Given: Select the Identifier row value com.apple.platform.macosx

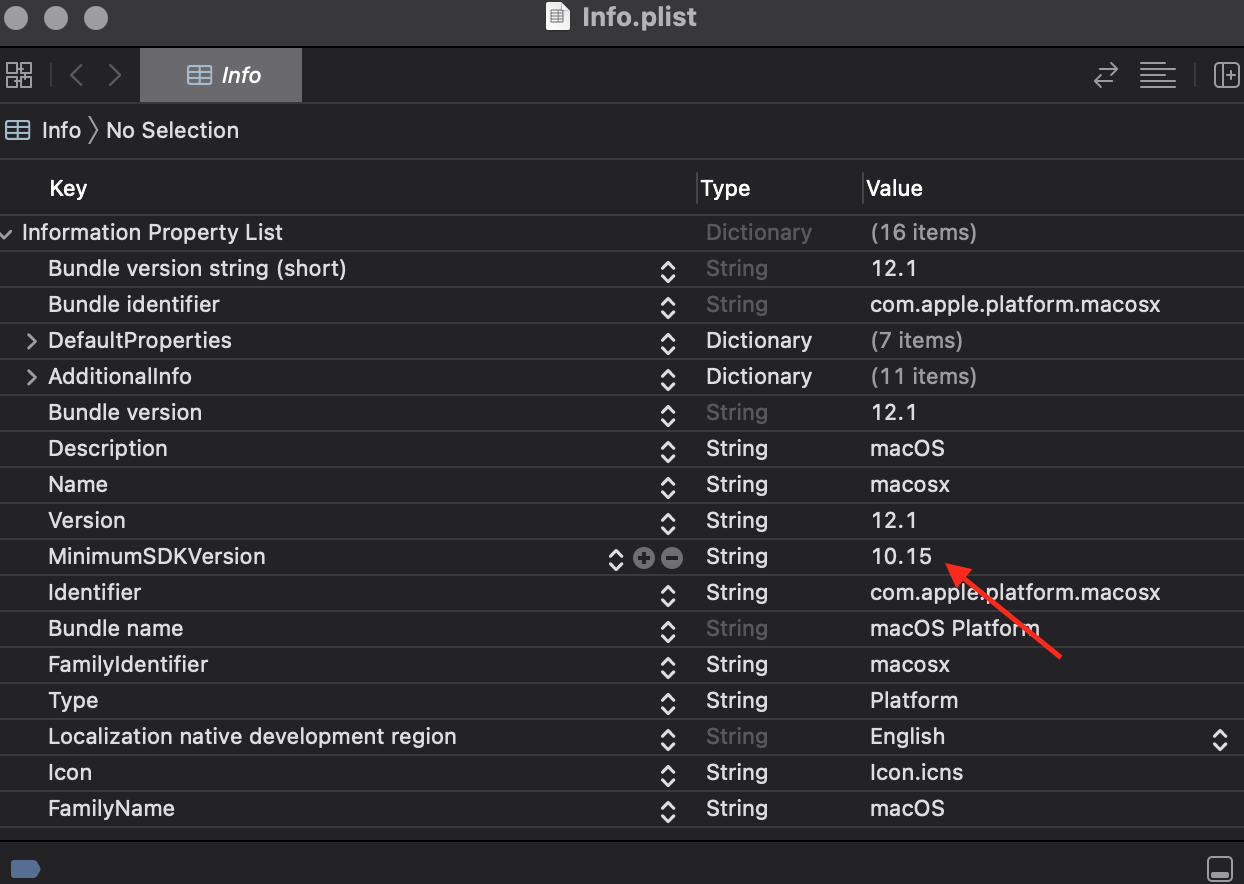Looking at the screenshot, I should (1015, 593).
